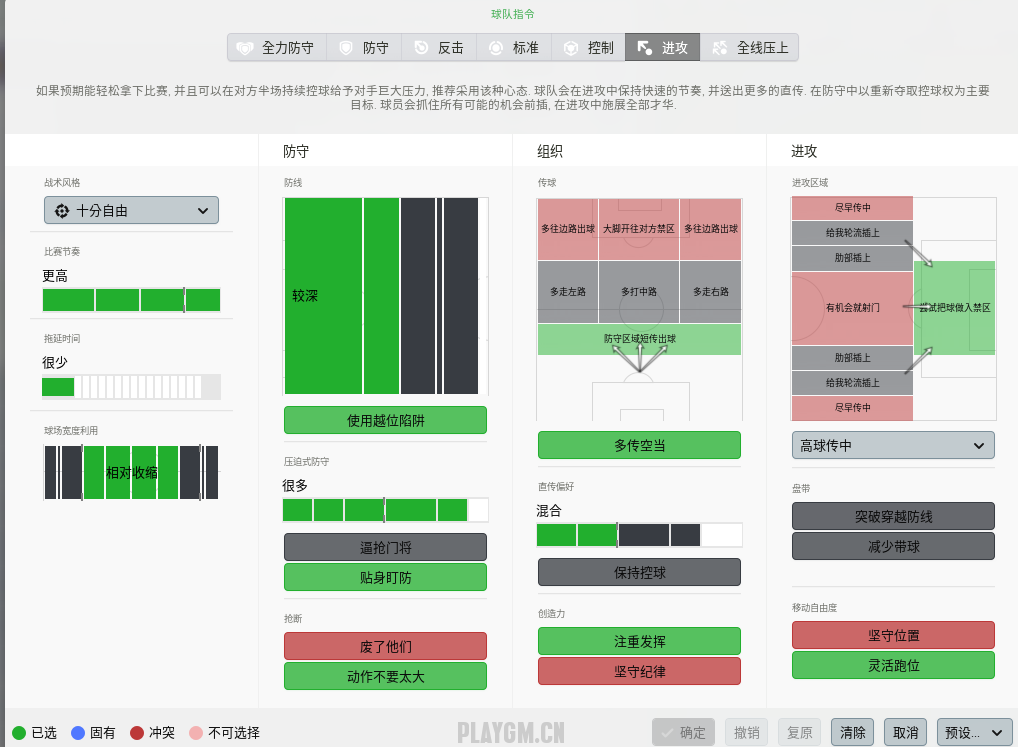
Task: Select 多走左路 zone
Action: tap(567, 292)
